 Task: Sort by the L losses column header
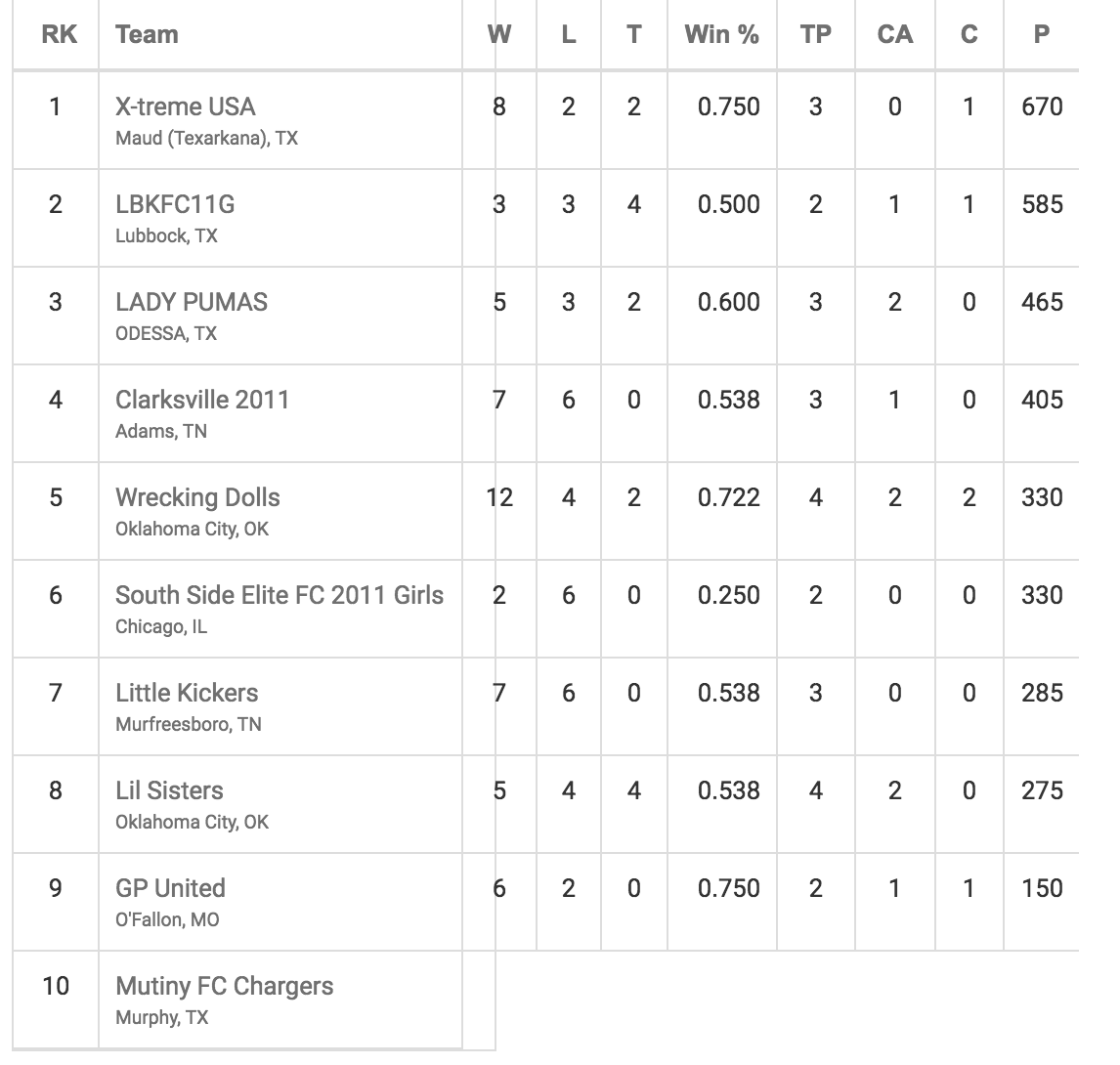point(569,35)
